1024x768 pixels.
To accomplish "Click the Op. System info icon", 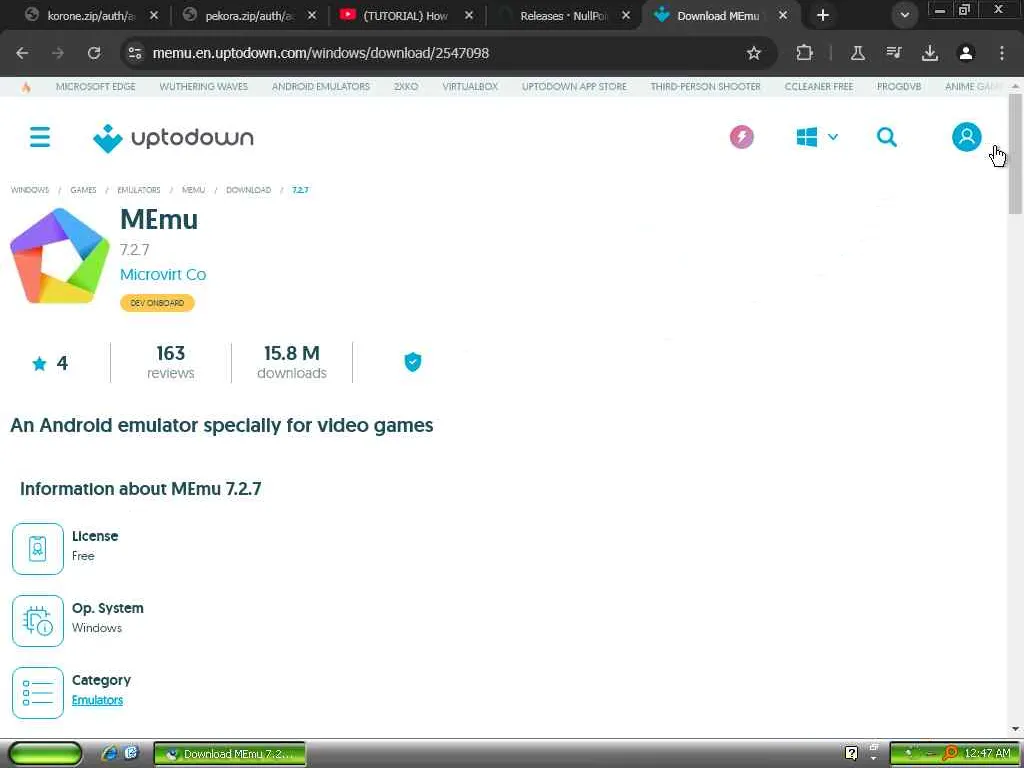I will 38,620.
